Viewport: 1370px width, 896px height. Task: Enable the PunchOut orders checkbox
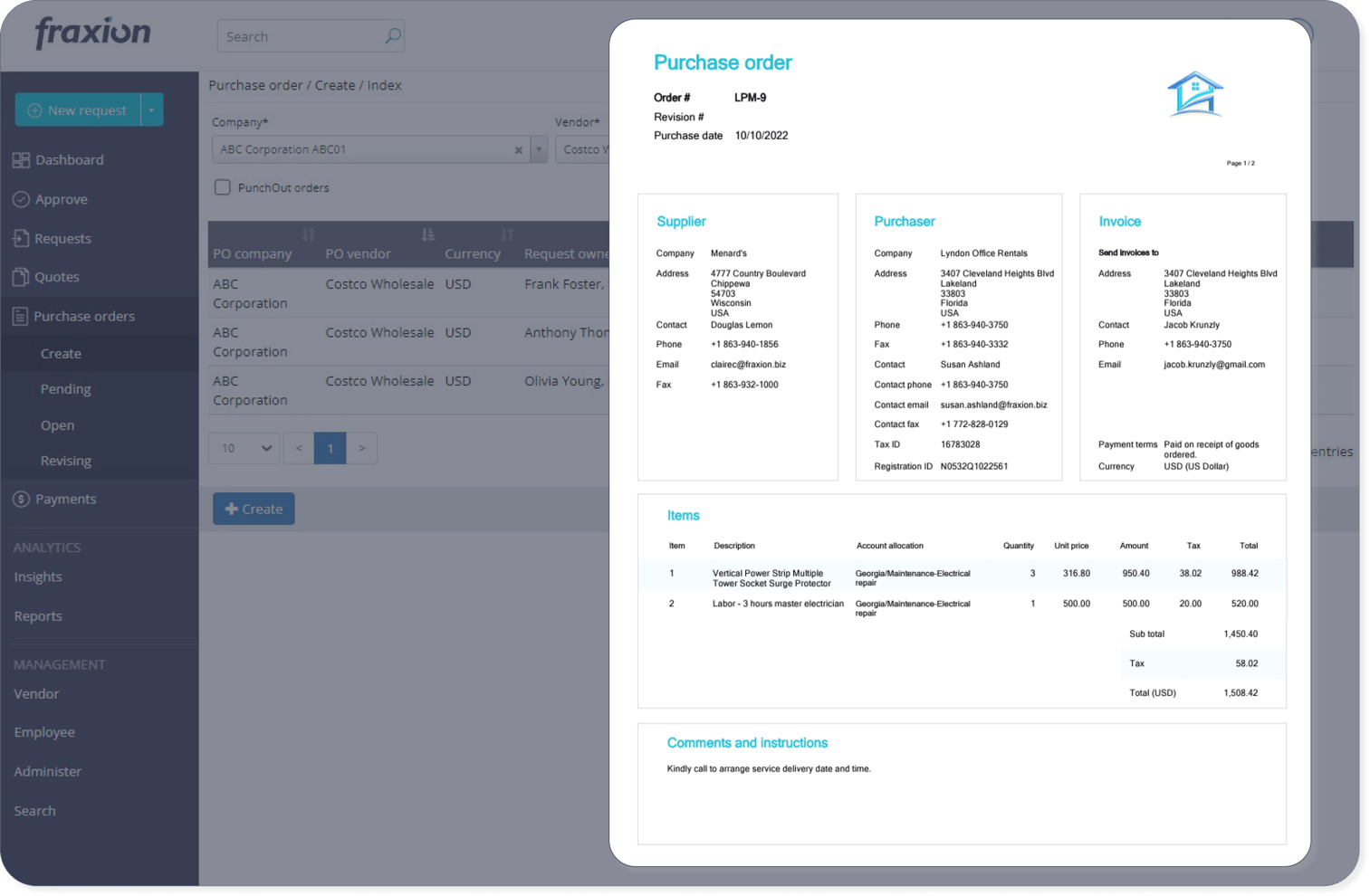tap(222, 187)
